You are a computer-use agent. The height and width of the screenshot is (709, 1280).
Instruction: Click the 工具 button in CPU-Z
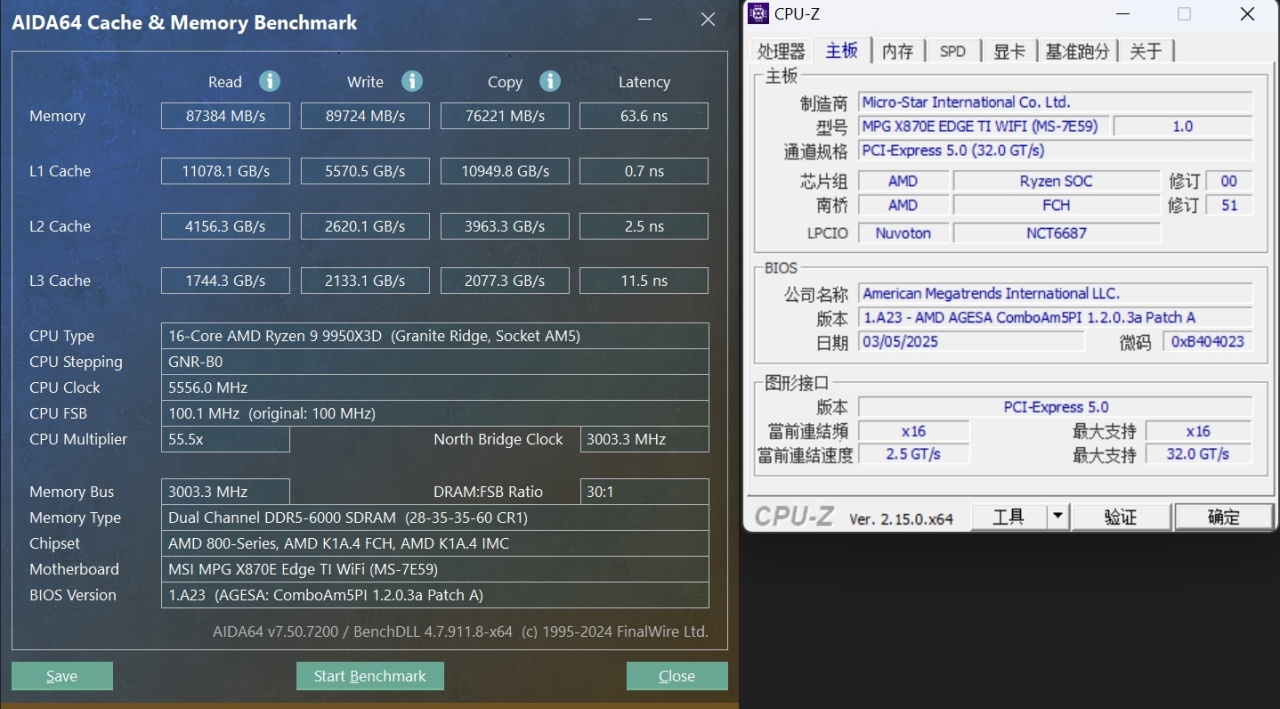point(1008,516)
